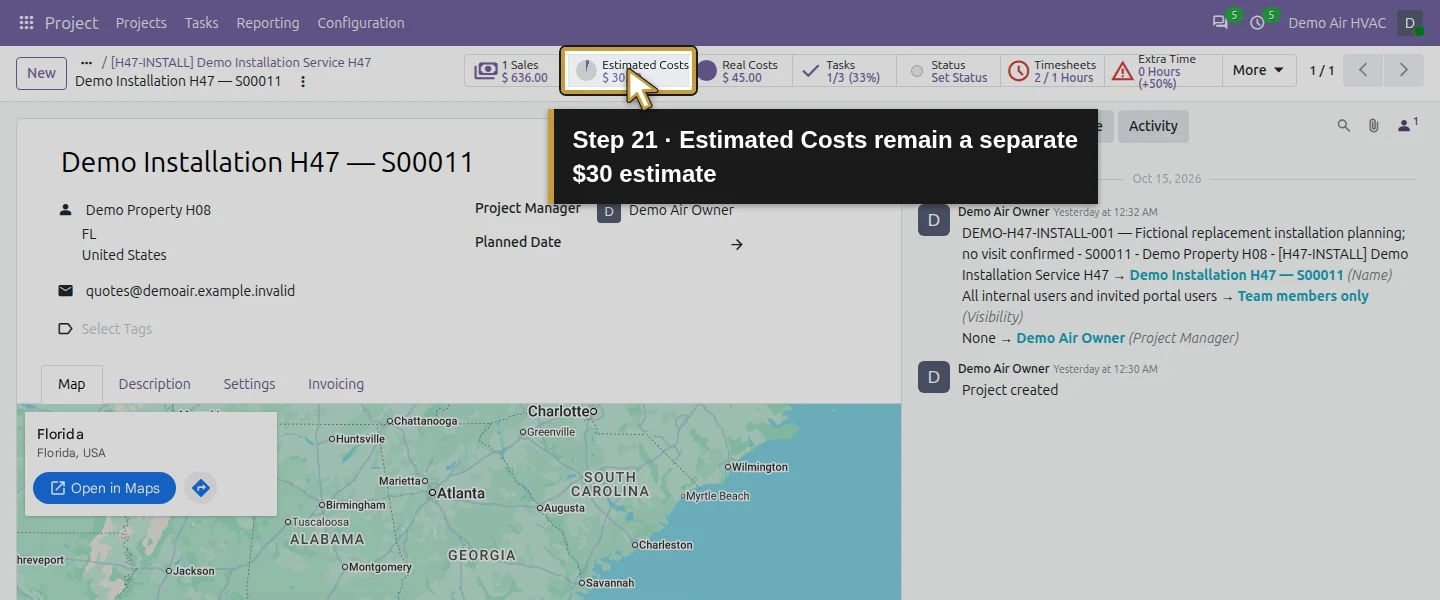Open the Project app home title
This screenshot has width=1440, height=600.
(x=72, y=22)
